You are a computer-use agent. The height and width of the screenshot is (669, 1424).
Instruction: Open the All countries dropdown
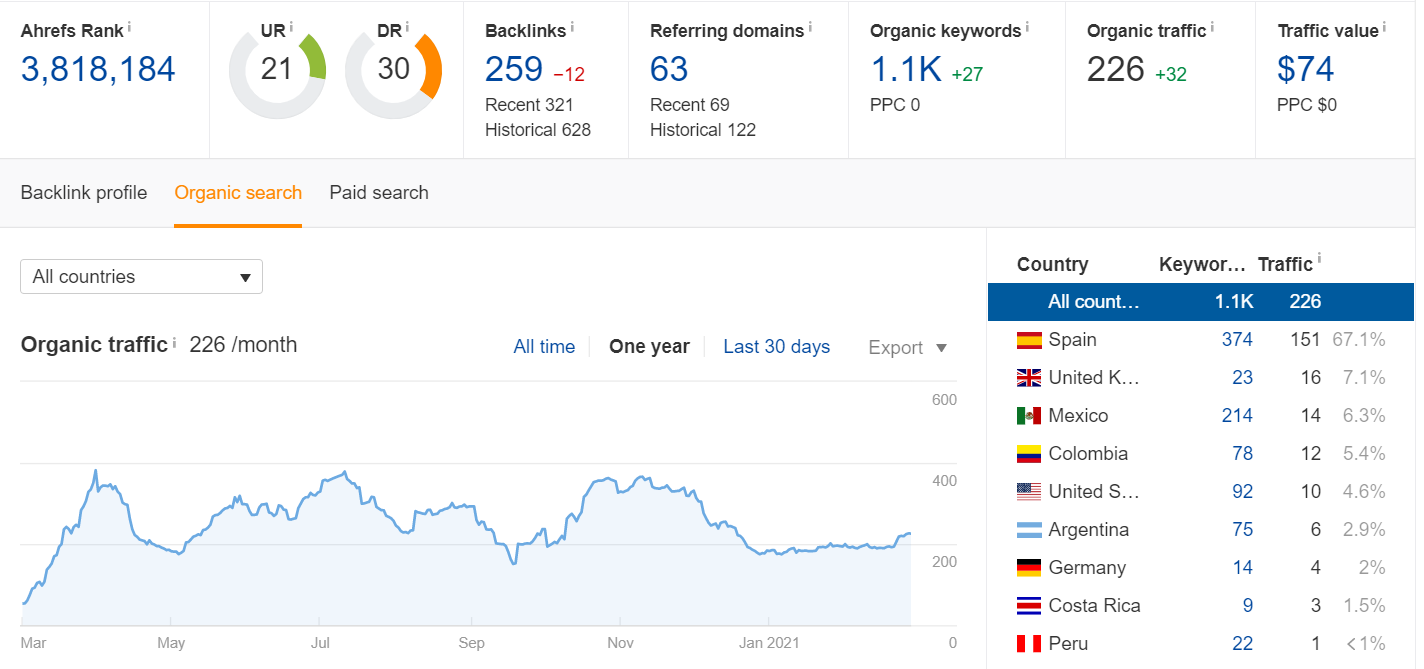[141, 277]
